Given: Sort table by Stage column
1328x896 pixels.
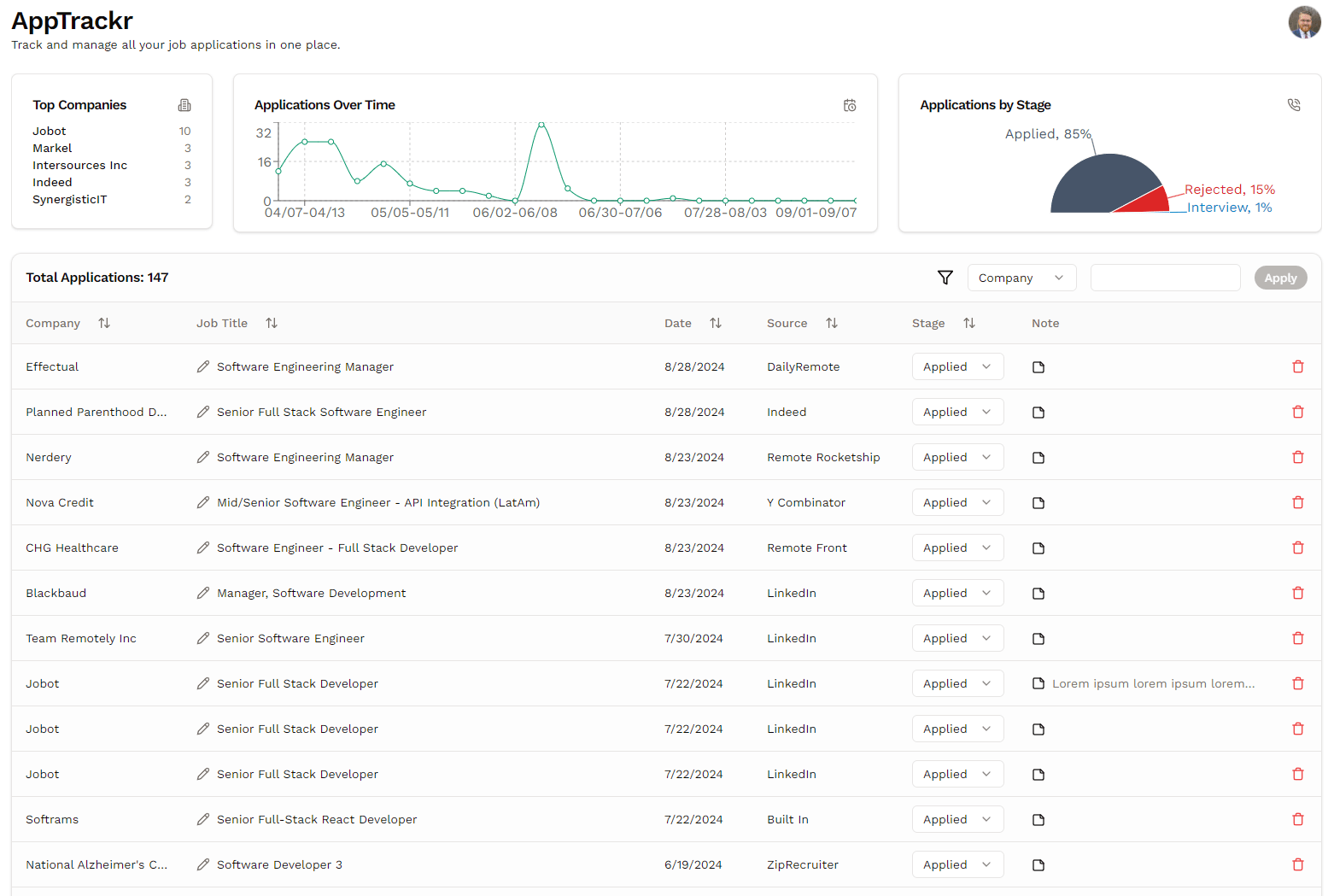Looking at the screenshot, I should [969, 323].
